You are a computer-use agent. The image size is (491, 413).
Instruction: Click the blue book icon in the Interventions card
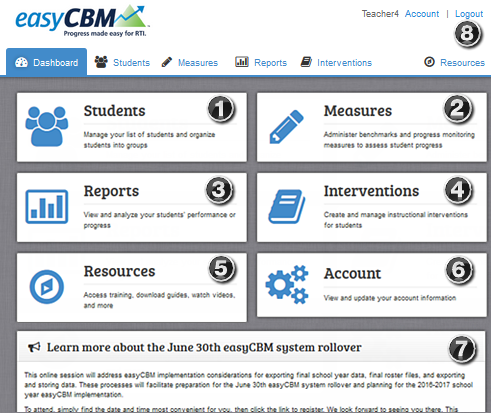tap(287, 206)
